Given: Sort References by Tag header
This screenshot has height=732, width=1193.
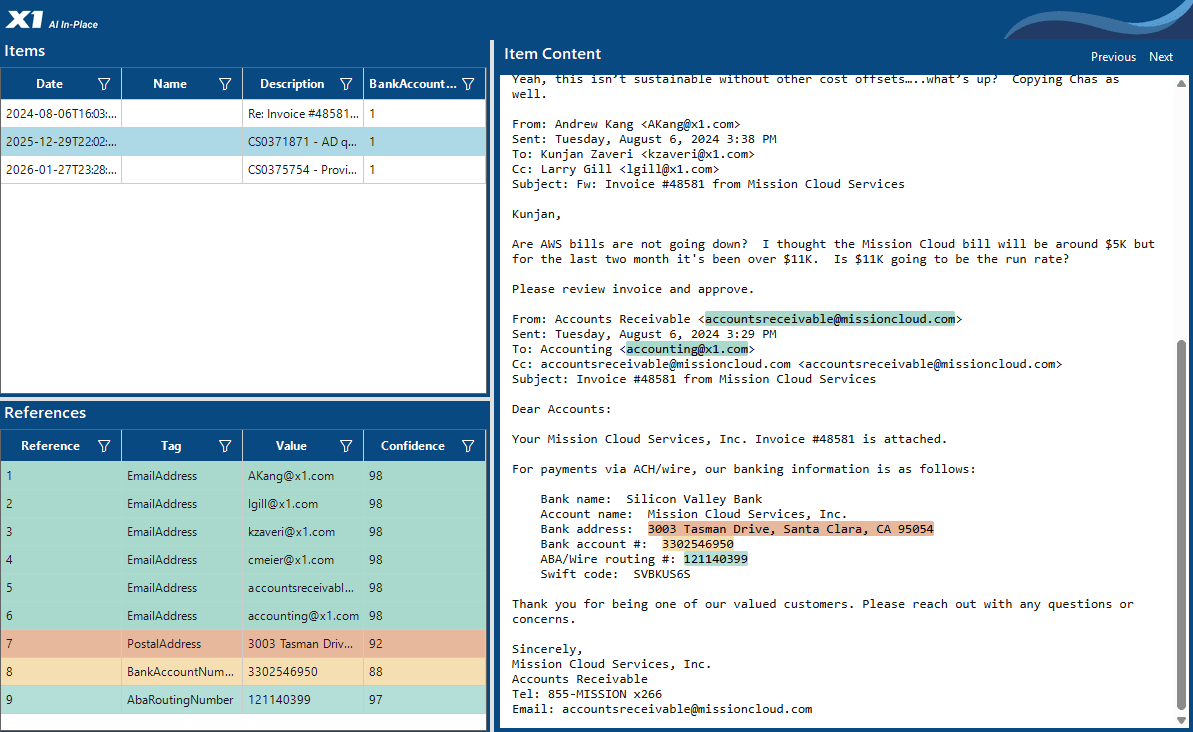Looking at the screenshot, I should click(171, 446).
